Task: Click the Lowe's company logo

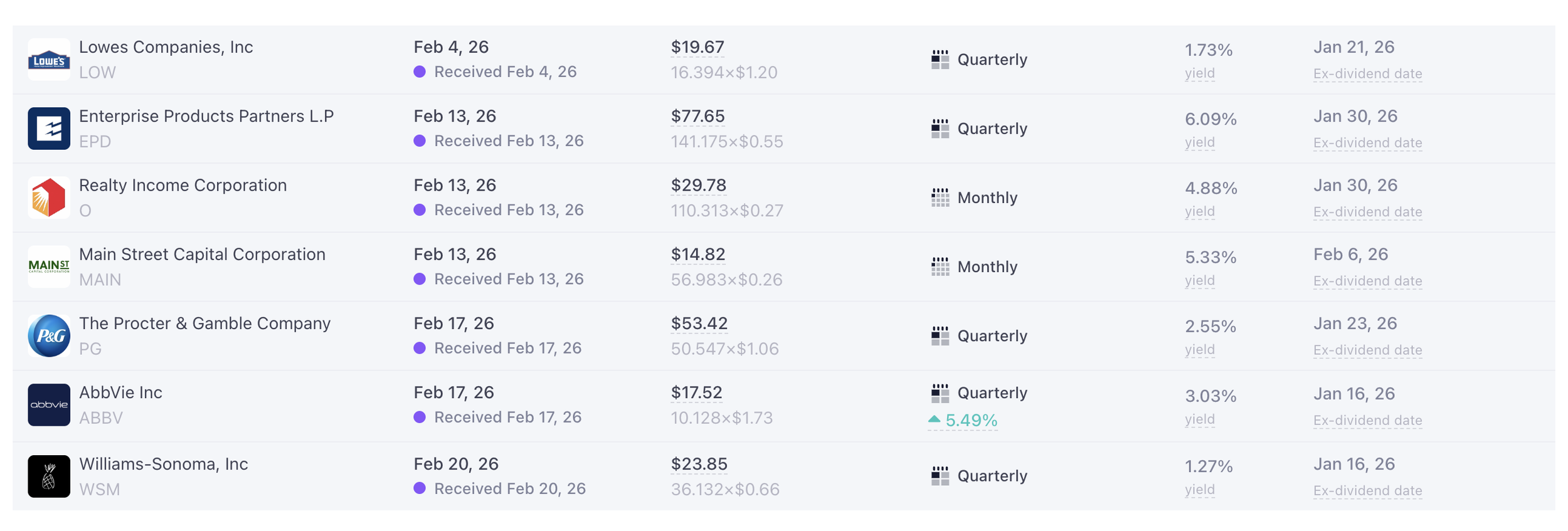Action: 49,60
